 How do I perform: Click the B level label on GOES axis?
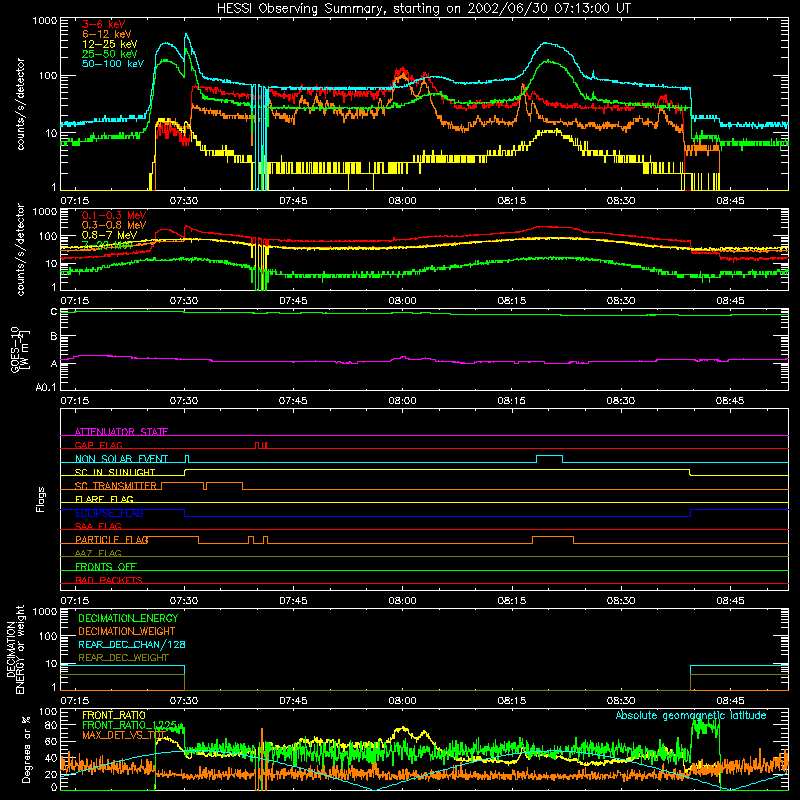54,337
